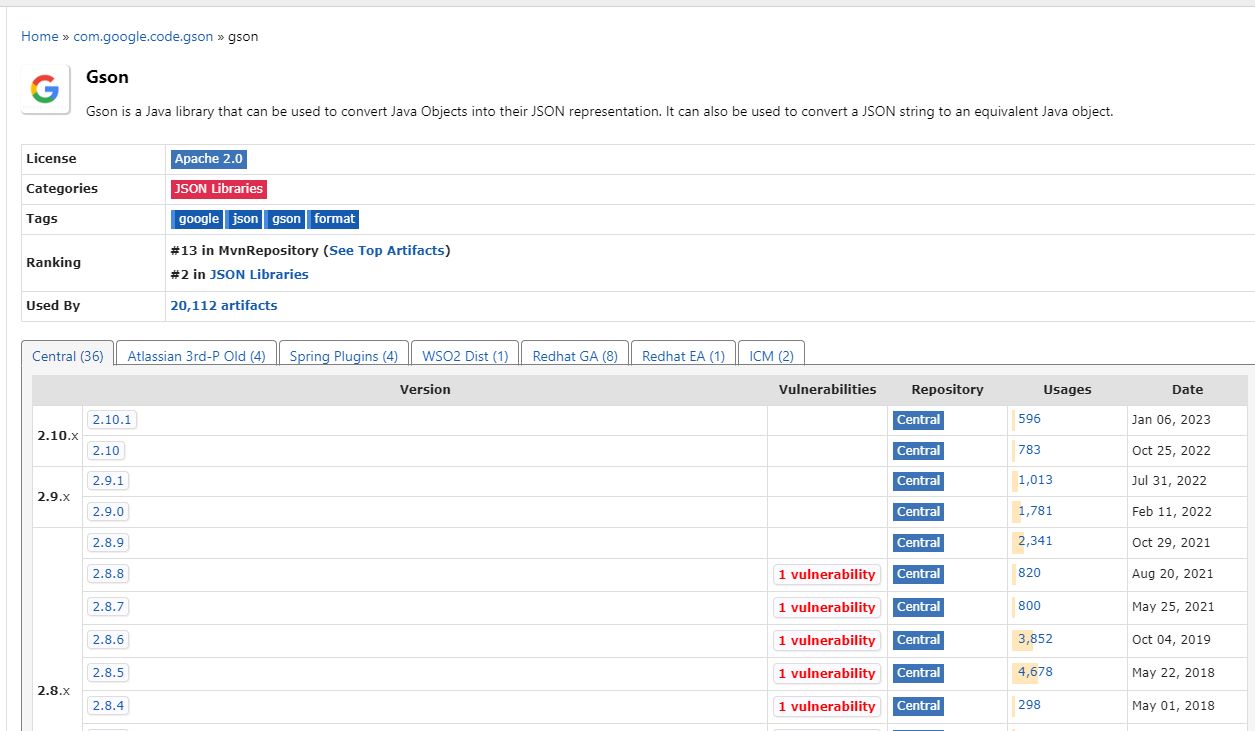Open the Apache 2.0 license badge

coord(209,159)
